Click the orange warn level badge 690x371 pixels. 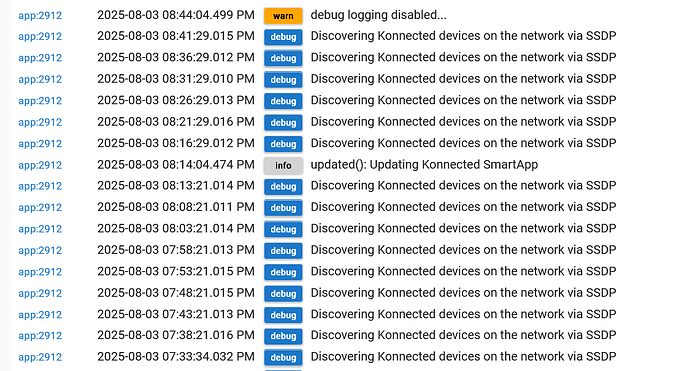[283, 16]
